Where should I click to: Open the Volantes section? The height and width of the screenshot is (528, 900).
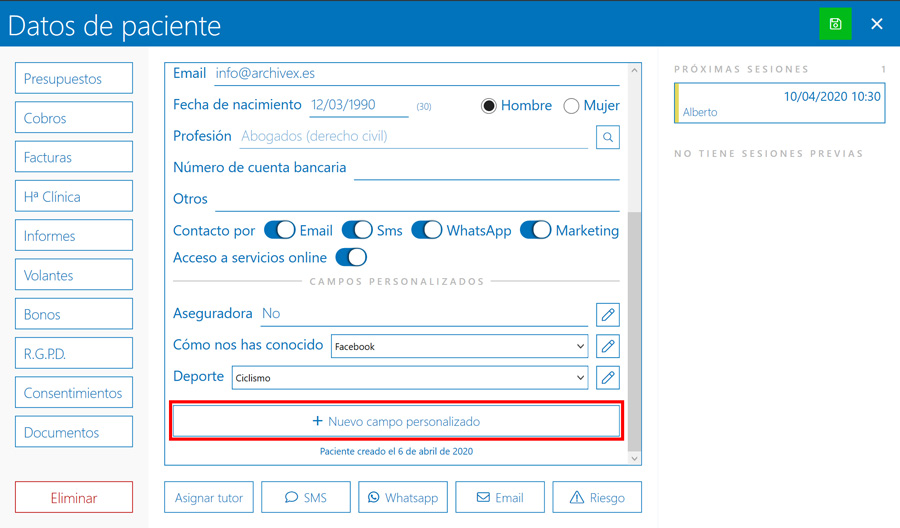click(74, 274)
